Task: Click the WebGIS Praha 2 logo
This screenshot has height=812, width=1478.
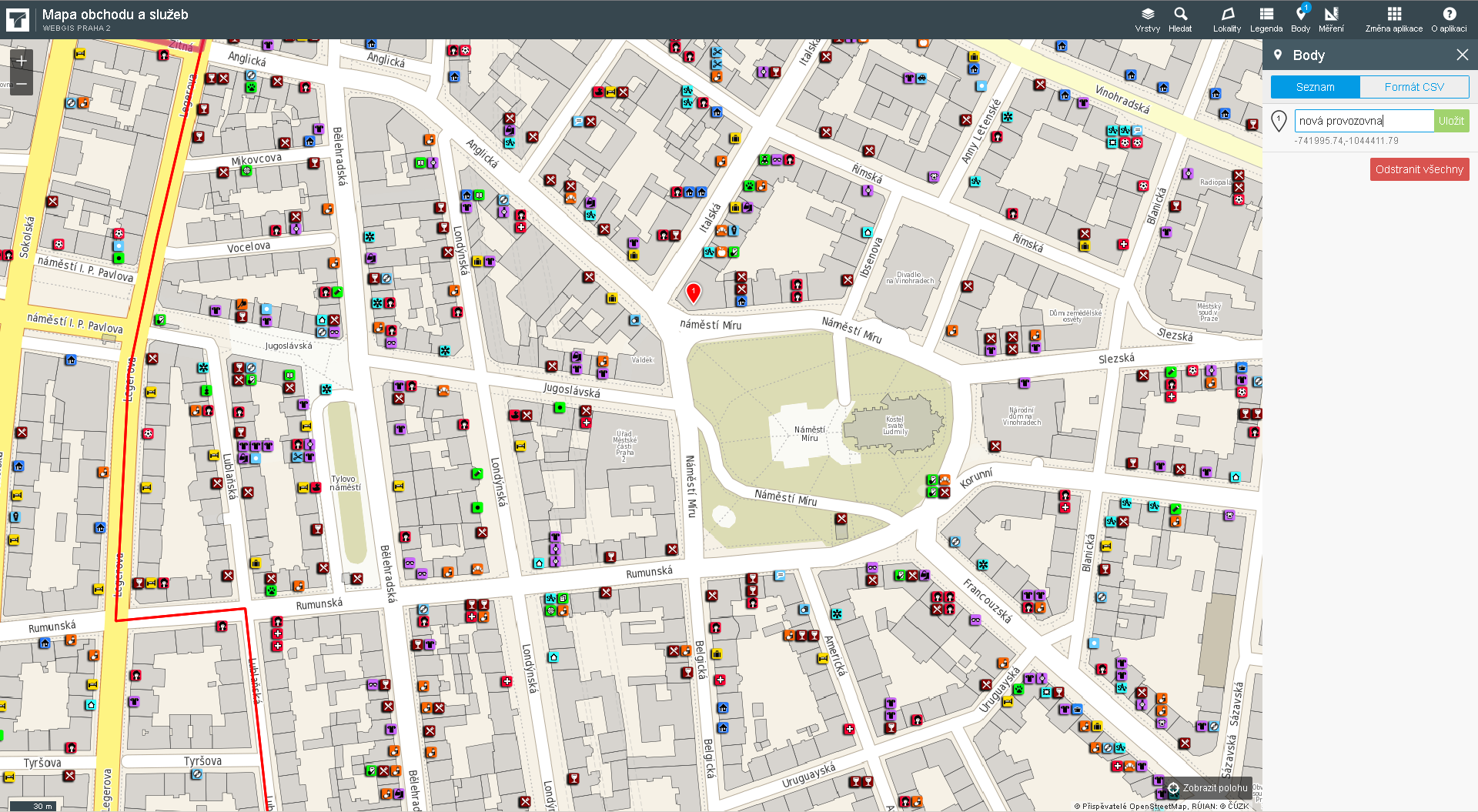Action: pyautogui.click(x=17, y=19)
